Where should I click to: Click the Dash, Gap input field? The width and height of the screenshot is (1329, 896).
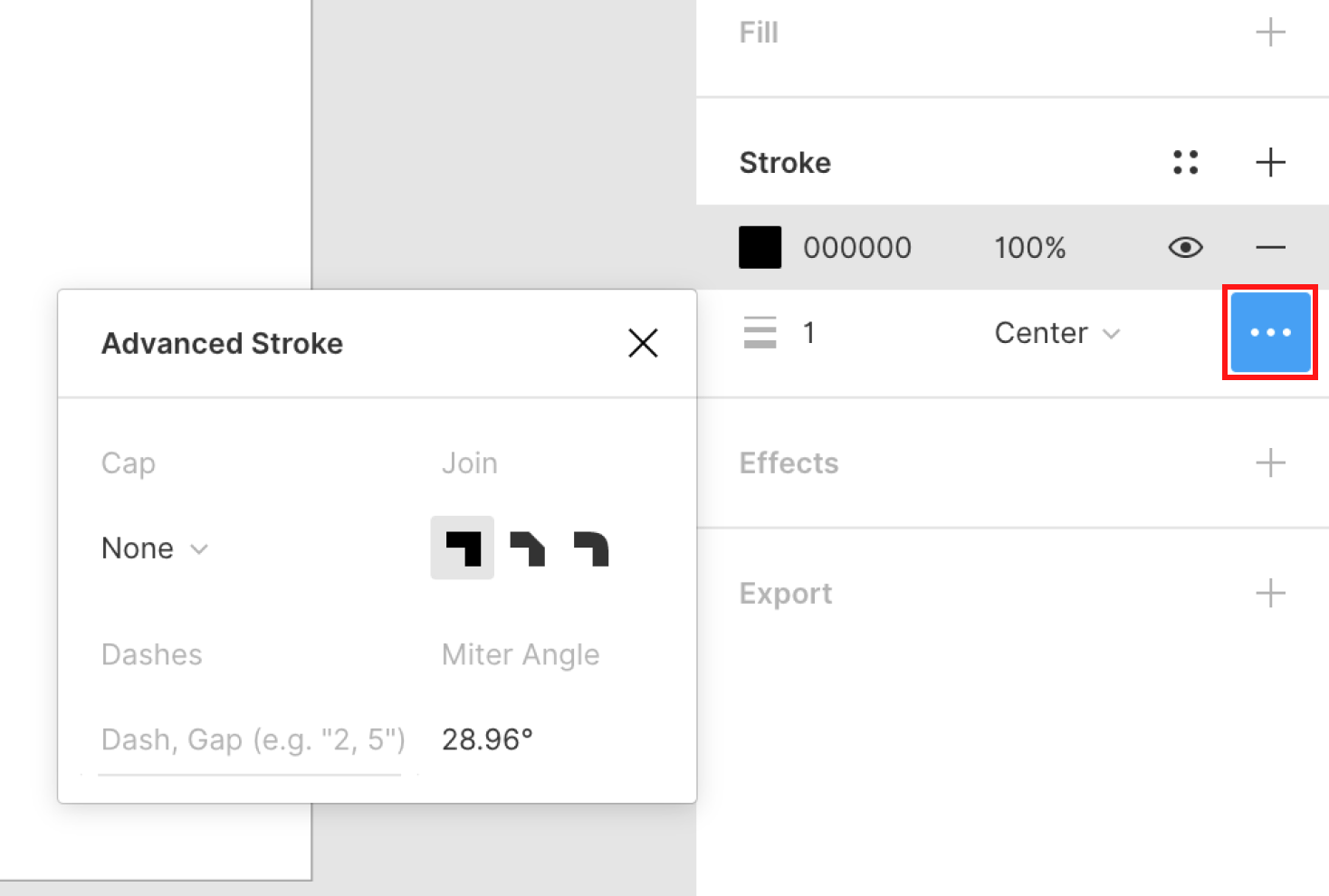(252, 740)
